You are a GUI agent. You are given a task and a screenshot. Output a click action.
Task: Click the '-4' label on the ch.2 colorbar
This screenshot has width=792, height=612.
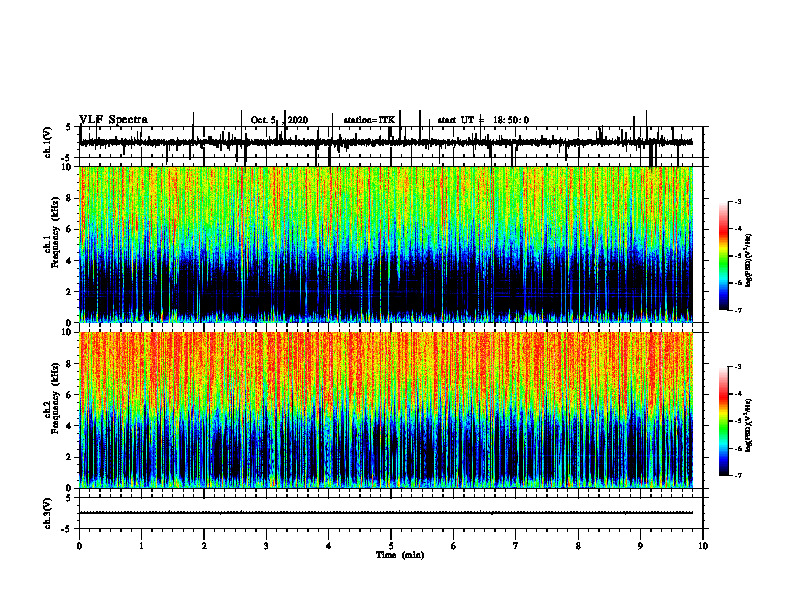click(738, 393)
